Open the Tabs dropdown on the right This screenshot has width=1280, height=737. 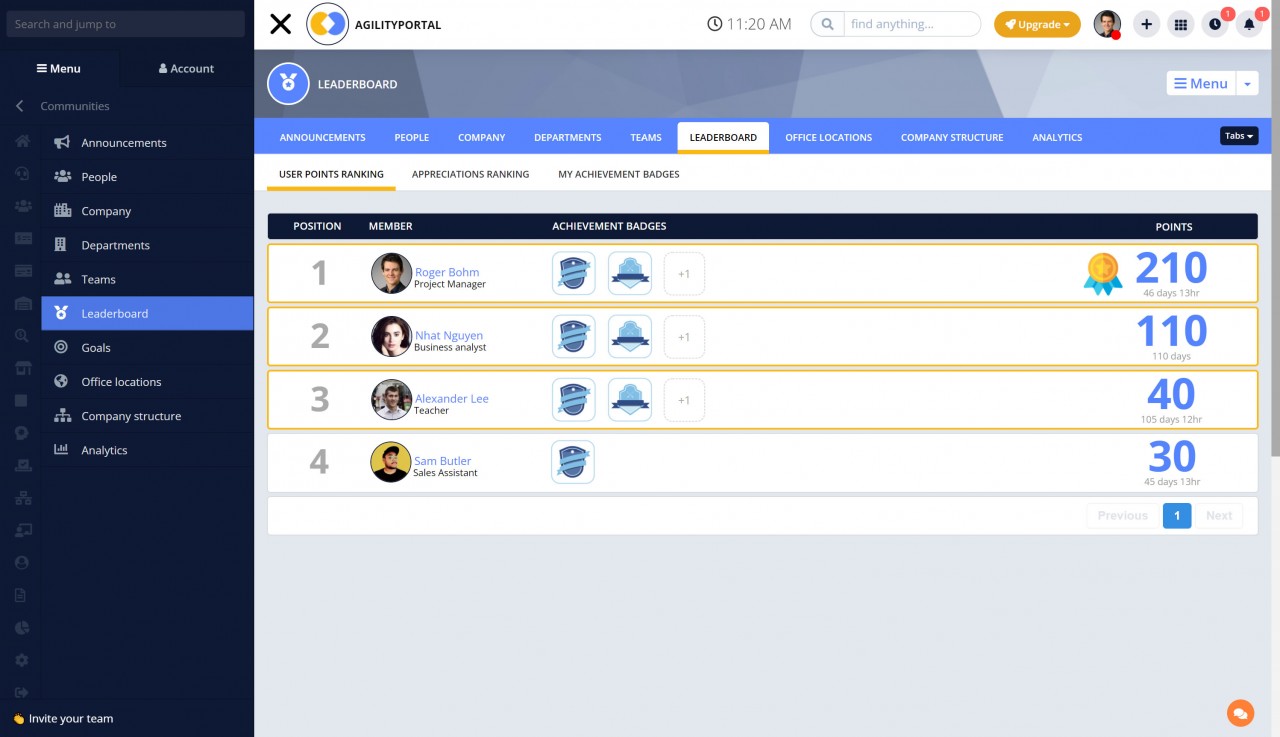(x=1238, y=135)
